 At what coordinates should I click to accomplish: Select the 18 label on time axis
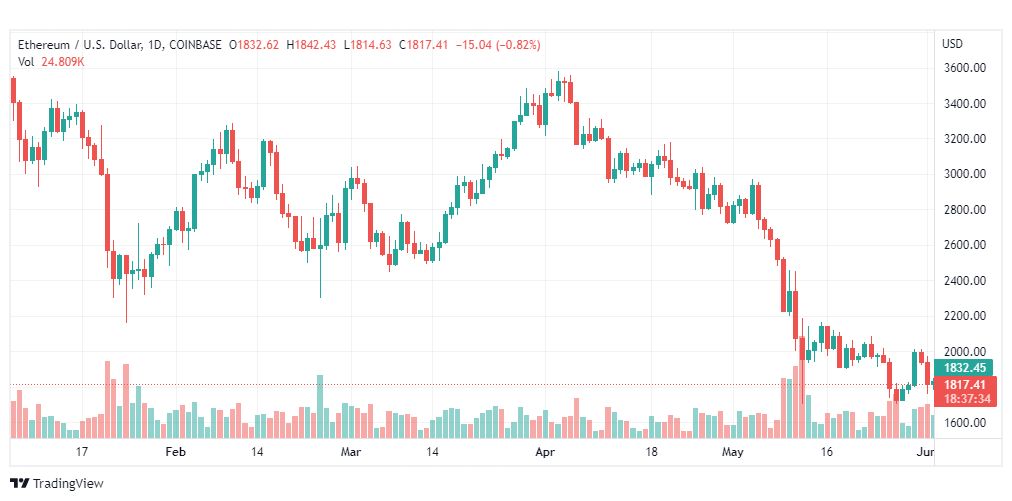click(652, 452)
